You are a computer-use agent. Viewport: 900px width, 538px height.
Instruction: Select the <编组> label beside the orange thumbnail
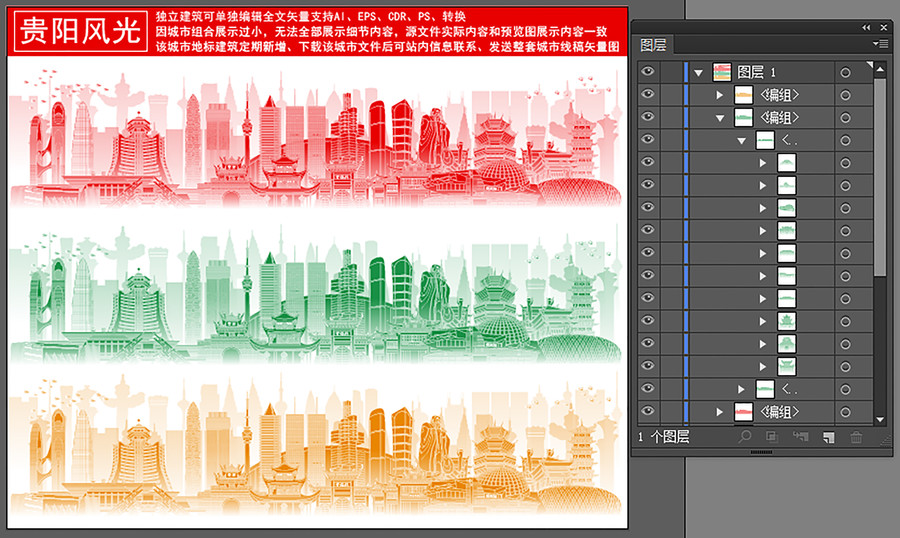pos(779,95)
